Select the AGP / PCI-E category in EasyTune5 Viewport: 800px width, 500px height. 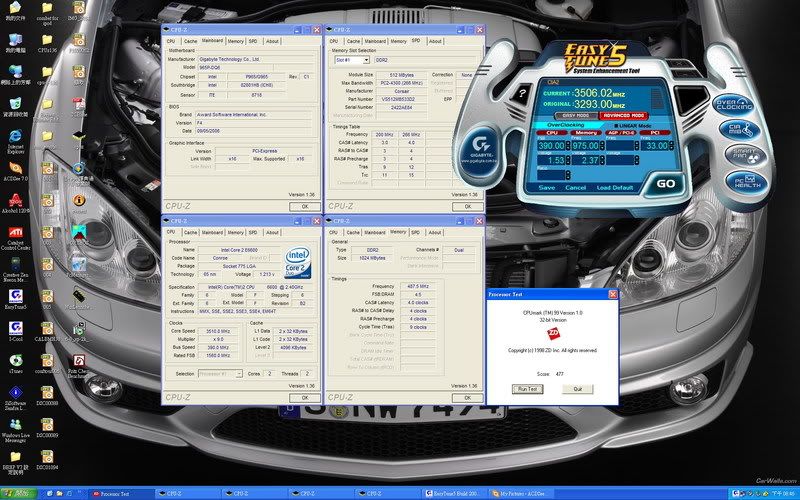[x=620, y=133]
